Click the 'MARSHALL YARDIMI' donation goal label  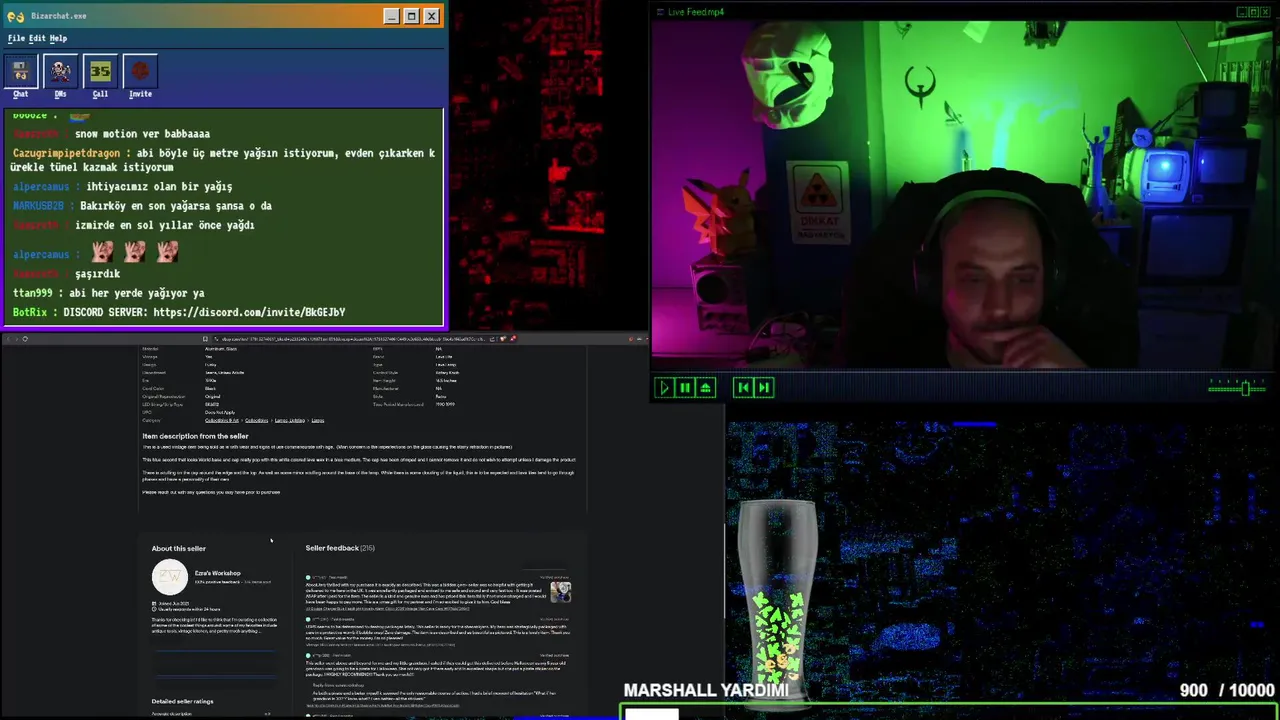click(706, 690)
